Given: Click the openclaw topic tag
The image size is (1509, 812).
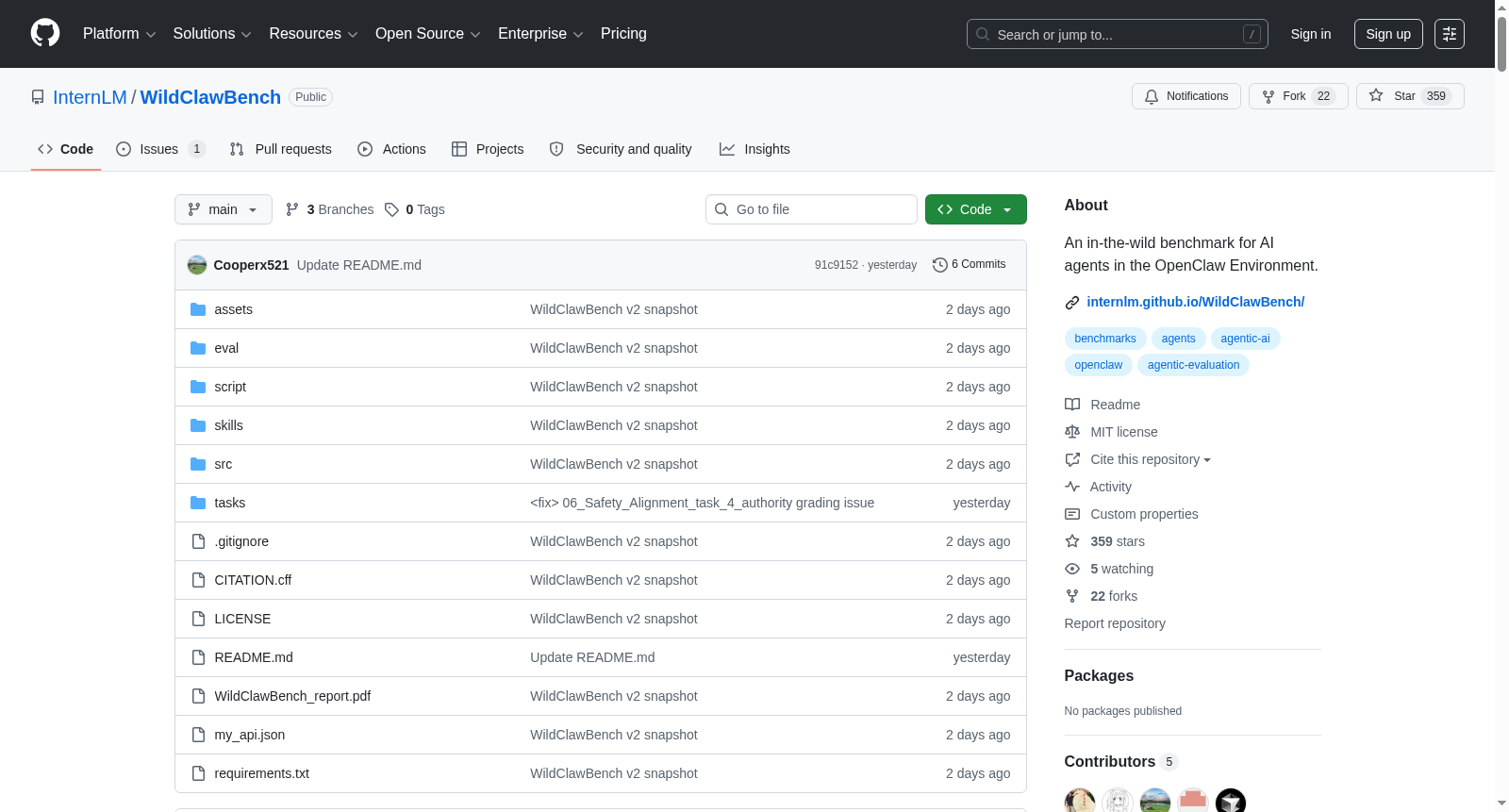Looking at the screenshot, I should pyautogui.click(x=1098, y=365).
